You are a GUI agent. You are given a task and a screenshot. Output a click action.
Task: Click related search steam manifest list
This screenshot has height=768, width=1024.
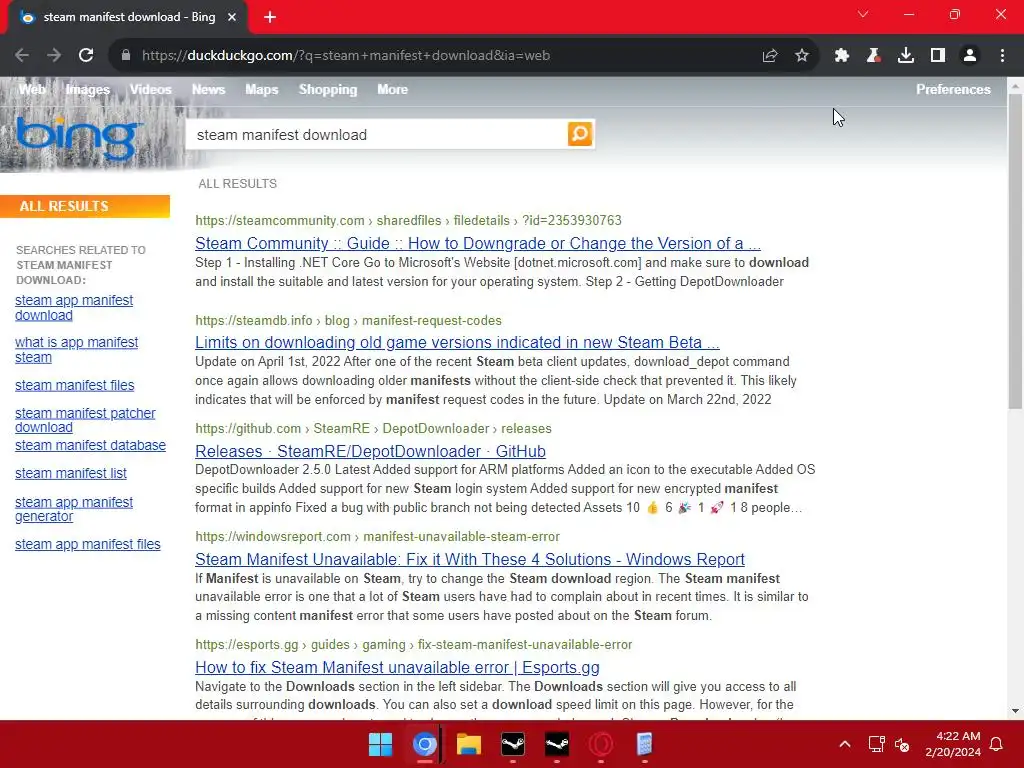pyautogui.click(x=71, y=473)
